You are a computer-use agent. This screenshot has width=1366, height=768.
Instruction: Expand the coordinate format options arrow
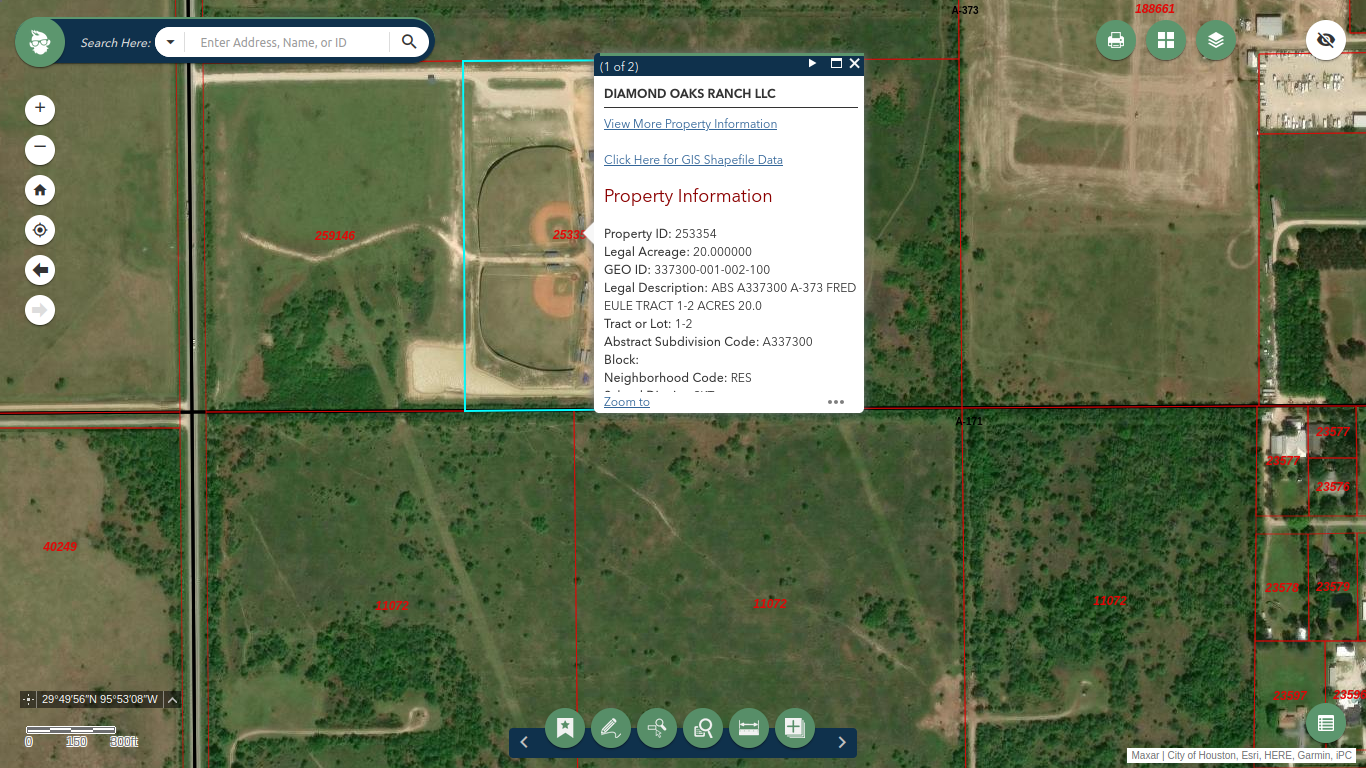point(172,699)
